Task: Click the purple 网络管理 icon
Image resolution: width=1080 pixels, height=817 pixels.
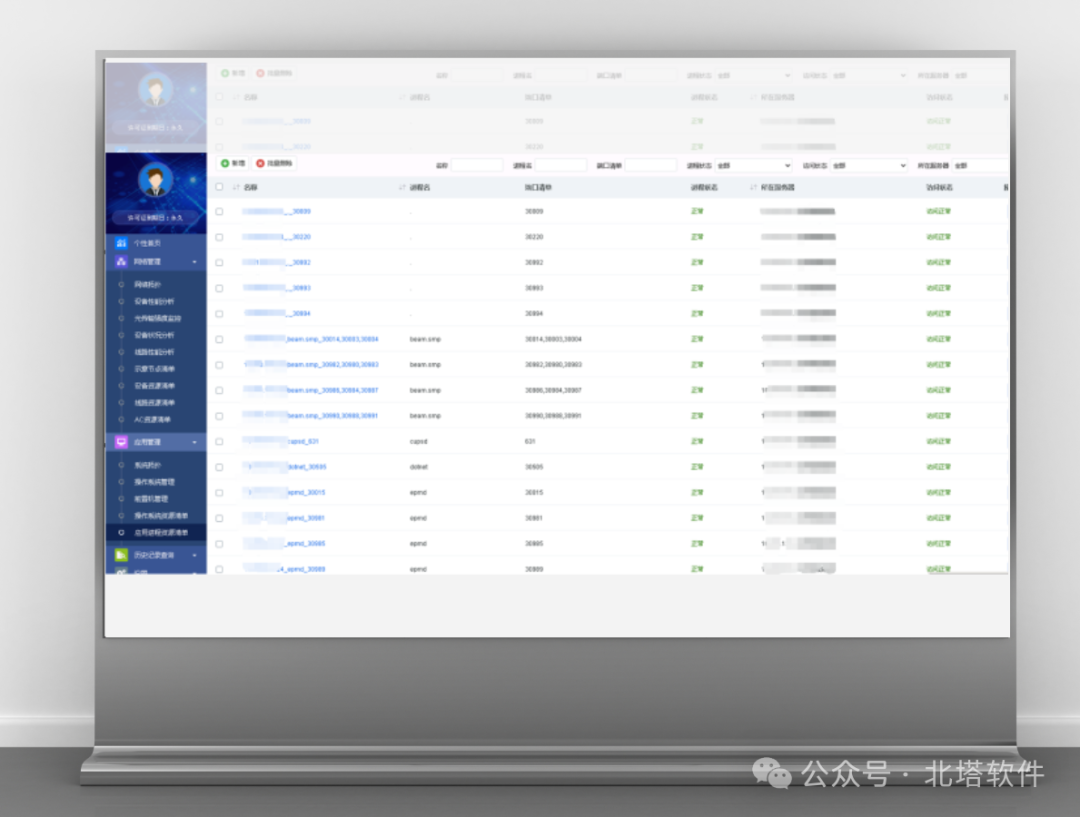Action: click(x=121, y=262)
